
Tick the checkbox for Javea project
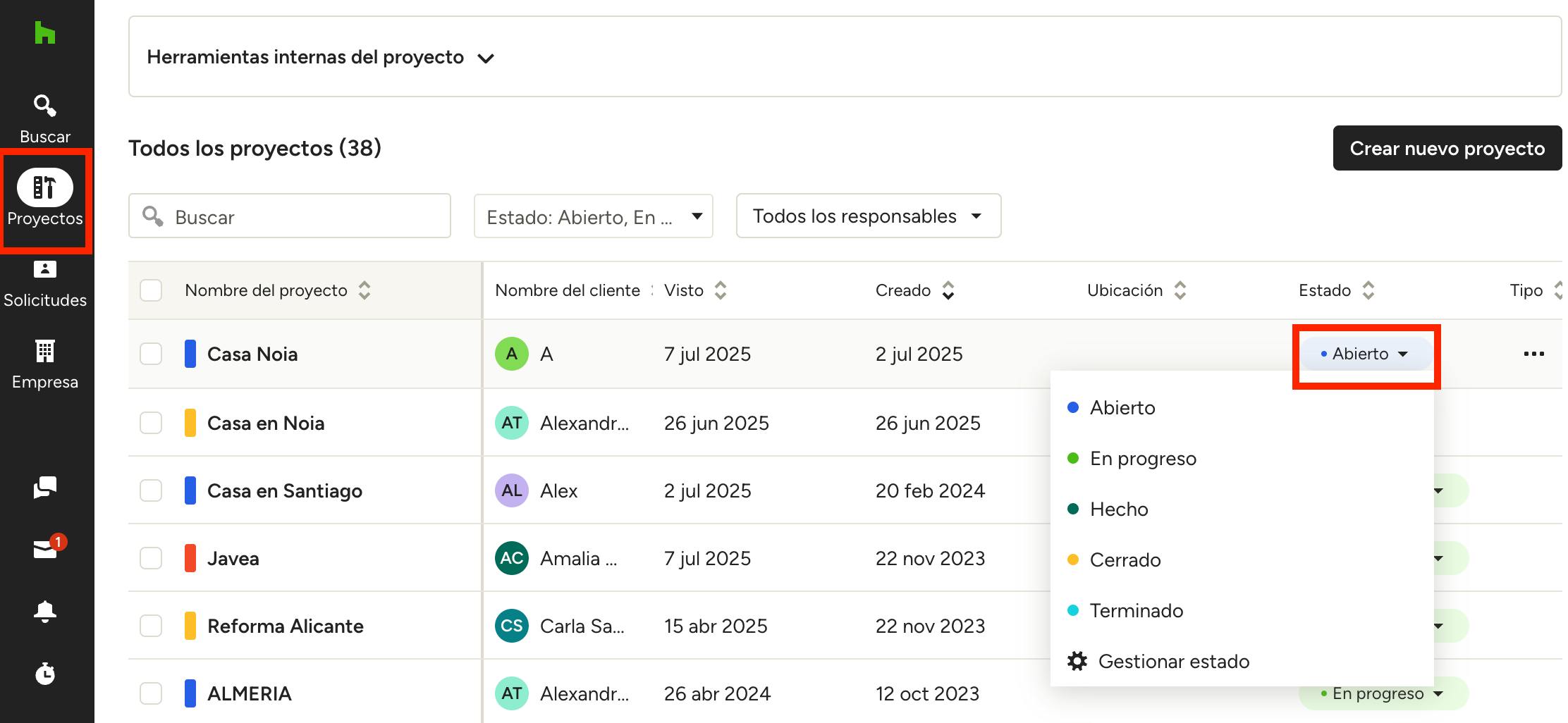[x=151, y=558]
